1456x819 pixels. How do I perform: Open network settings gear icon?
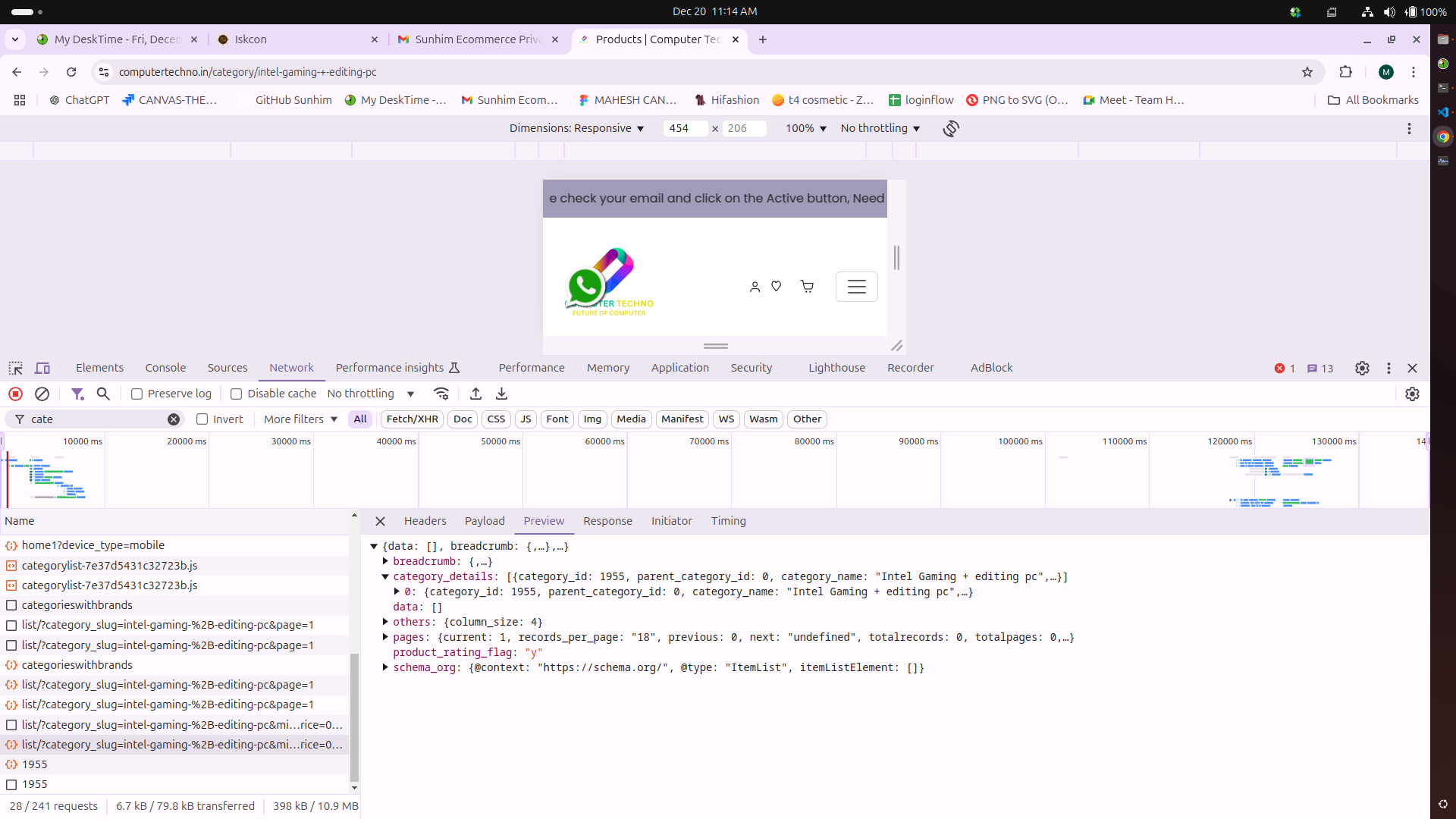point(1412,394)
